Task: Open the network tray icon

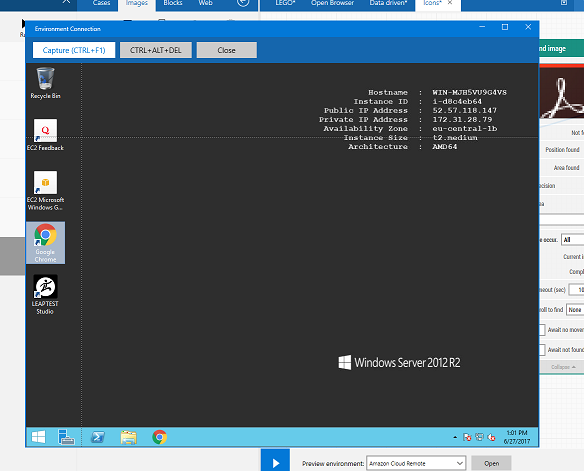Action: pyautogui.click(x=479, y=437)
